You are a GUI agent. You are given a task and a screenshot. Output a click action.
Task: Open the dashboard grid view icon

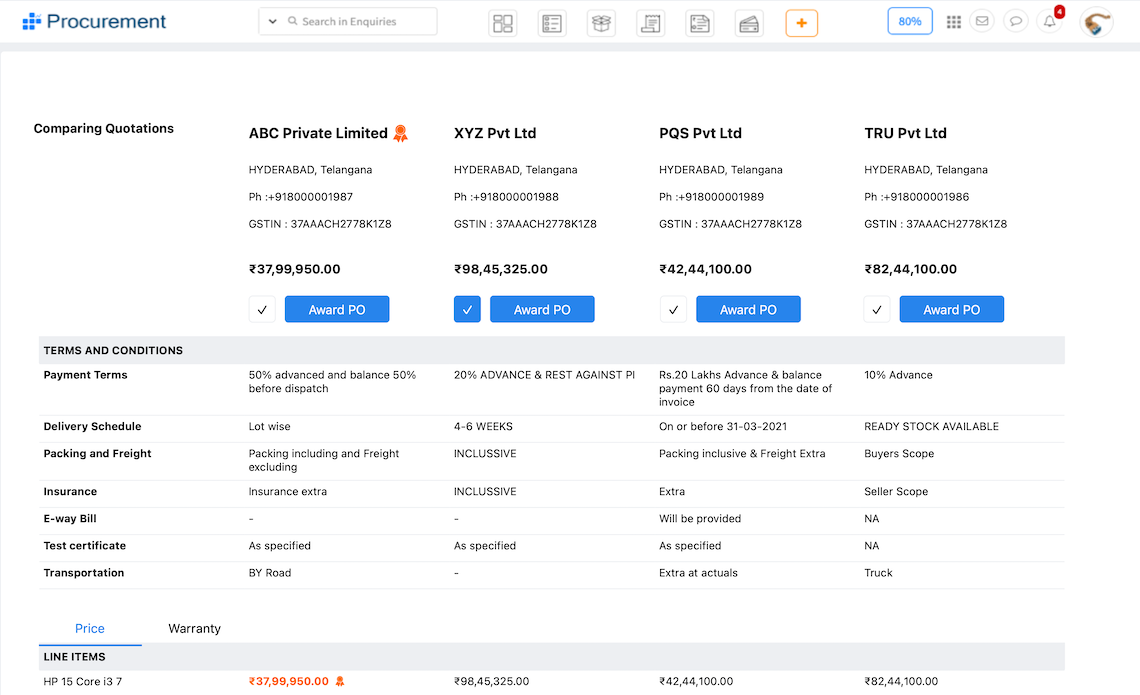click(502, 23)
